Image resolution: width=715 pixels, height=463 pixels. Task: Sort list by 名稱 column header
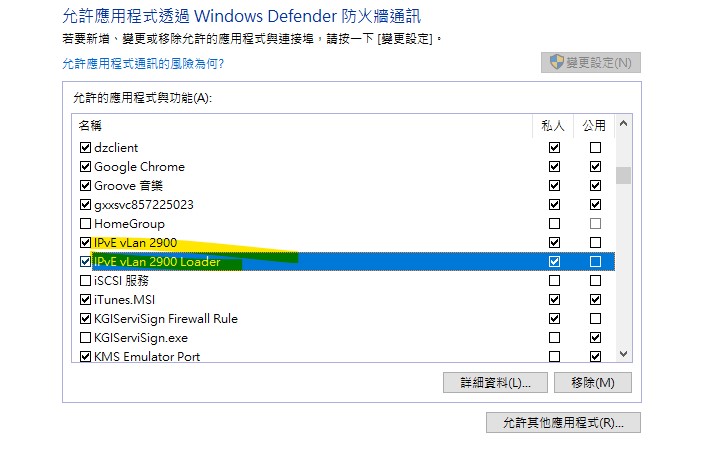(x=91, y=125)
